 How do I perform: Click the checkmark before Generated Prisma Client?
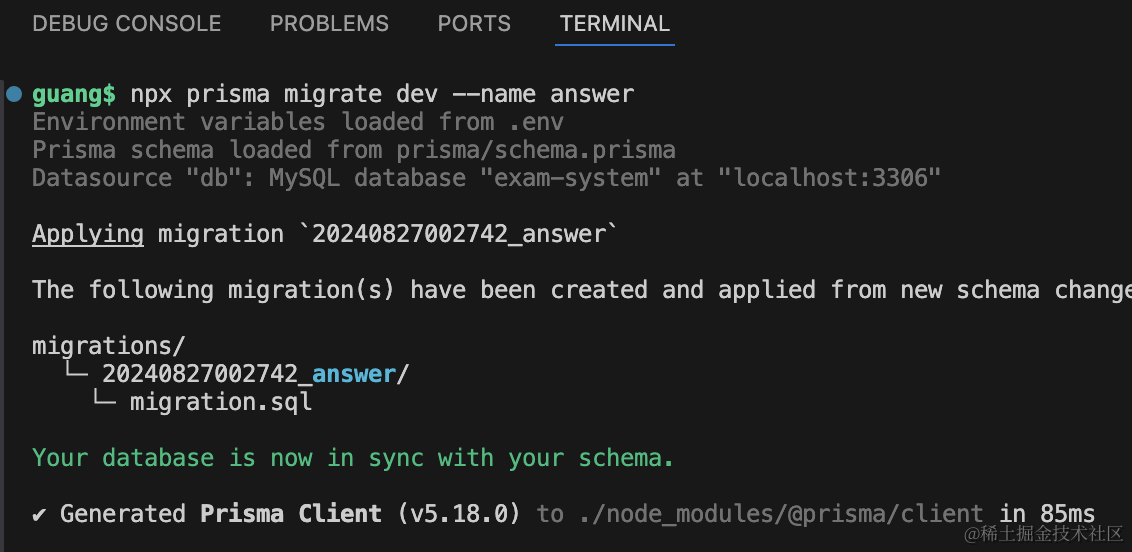[x=40, y=514]
